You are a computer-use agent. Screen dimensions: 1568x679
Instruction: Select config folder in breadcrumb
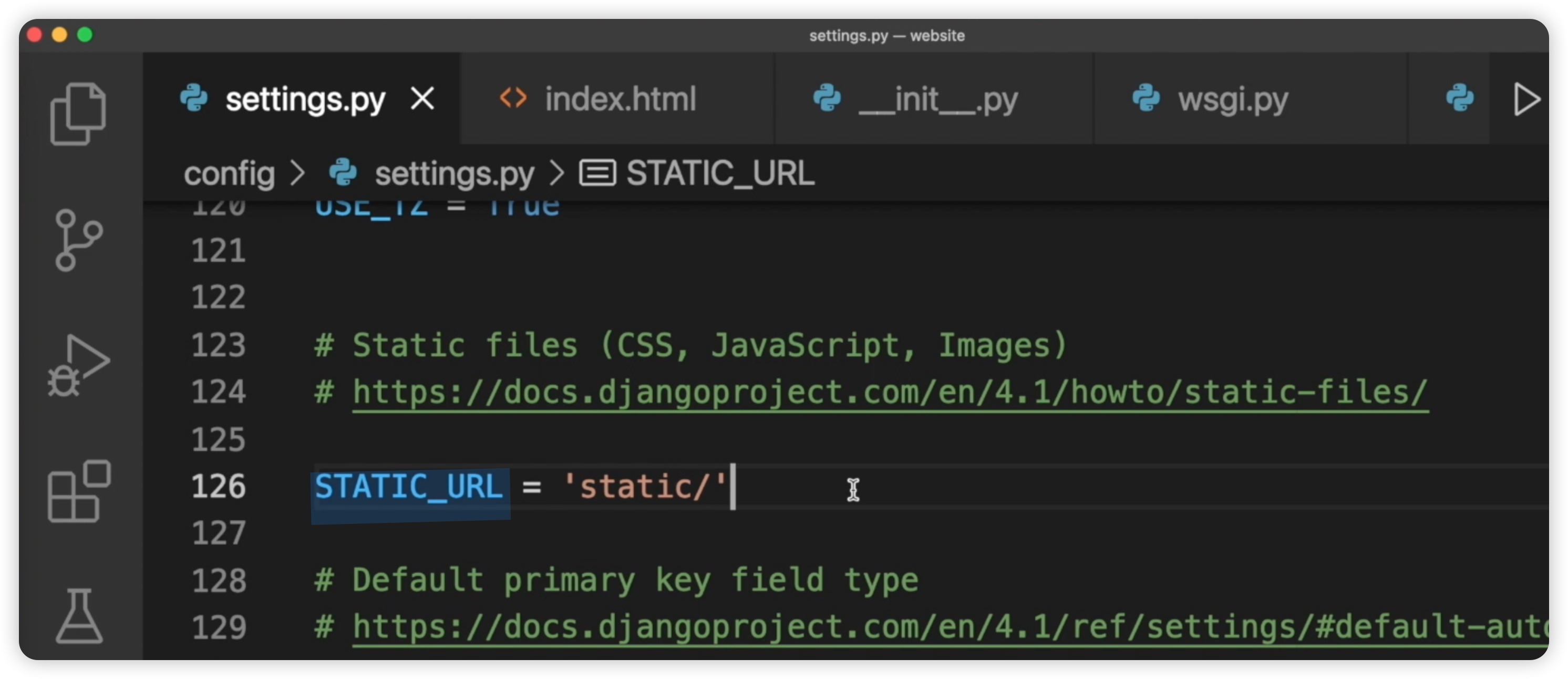[x=230, y=174]
